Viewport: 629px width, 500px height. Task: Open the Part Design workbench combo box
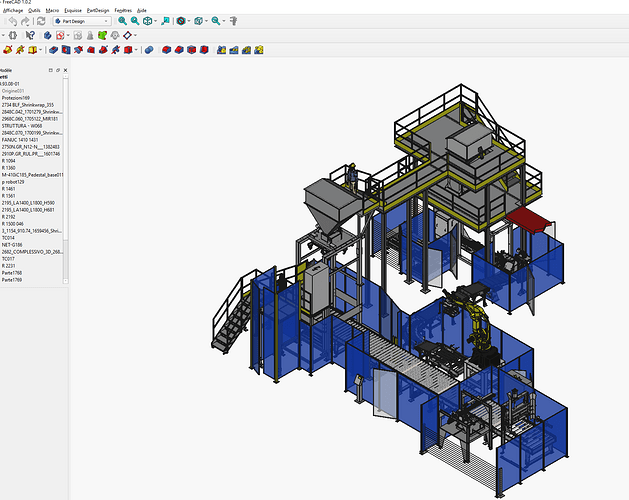82,21
